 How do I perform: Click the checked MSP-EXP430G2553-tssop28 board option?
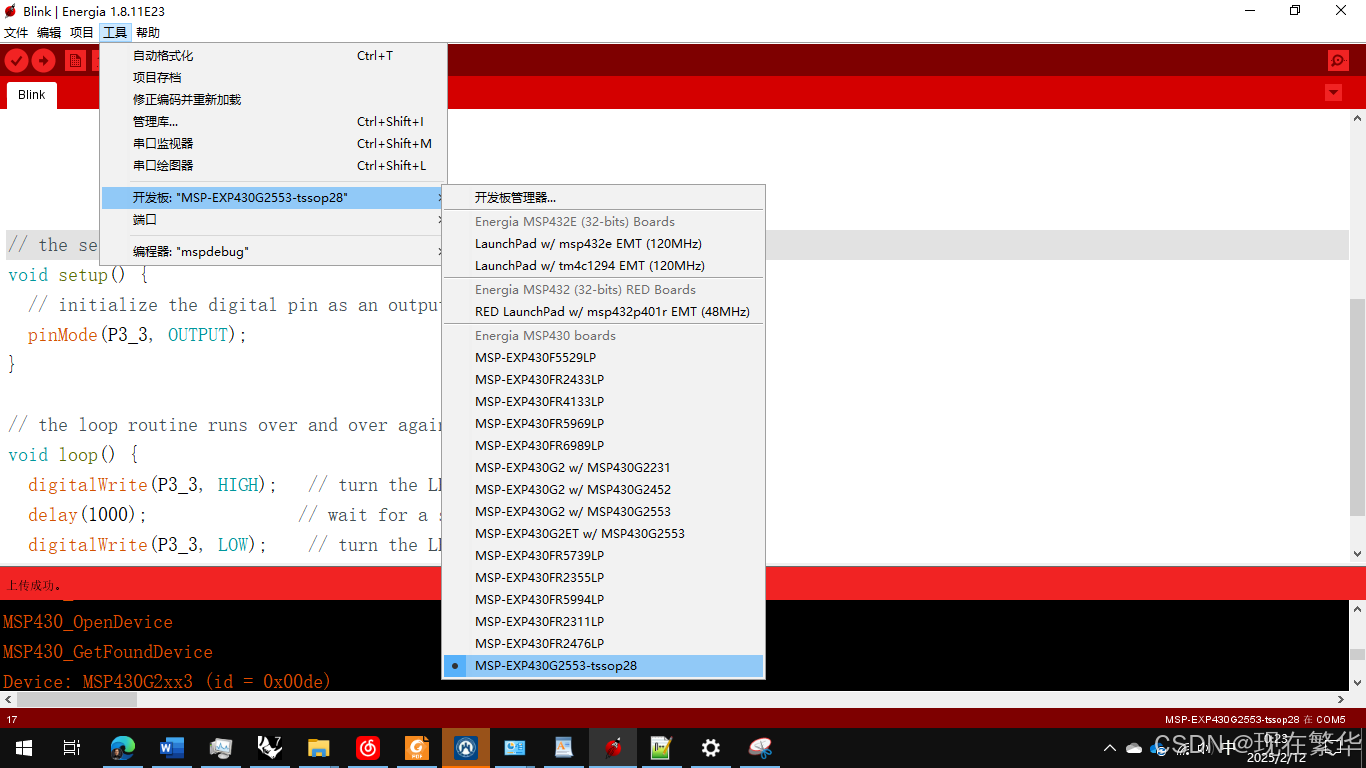(603, 666)
